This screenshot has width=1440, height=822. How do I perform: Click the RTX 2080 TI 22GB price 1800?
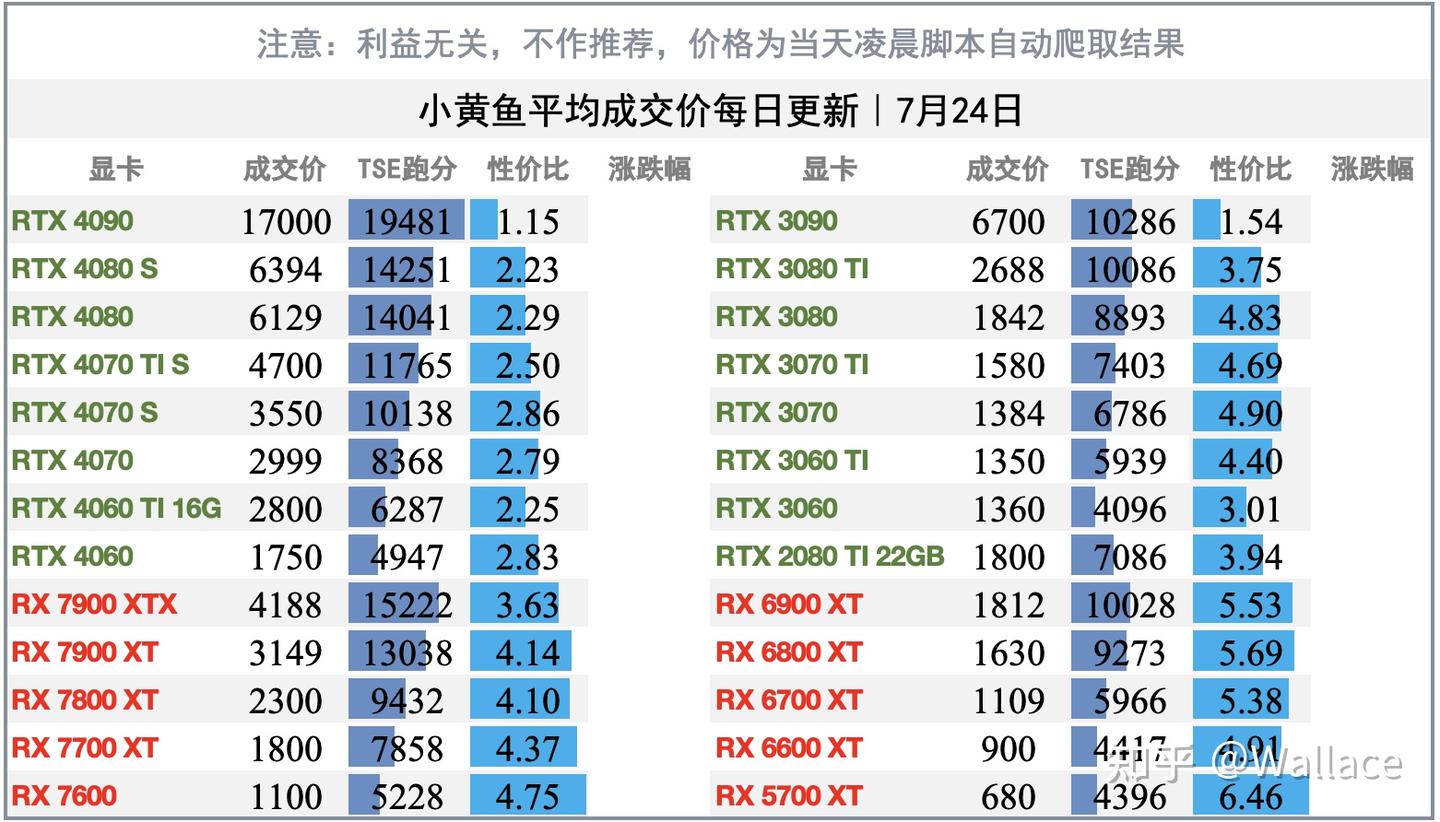tap(1009, 558)
